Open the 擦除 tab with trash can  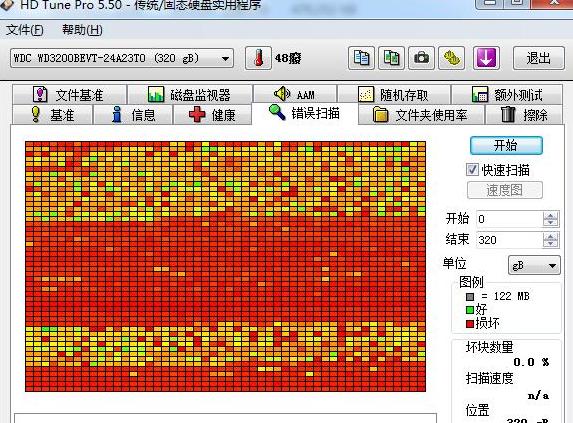[523, 115]
